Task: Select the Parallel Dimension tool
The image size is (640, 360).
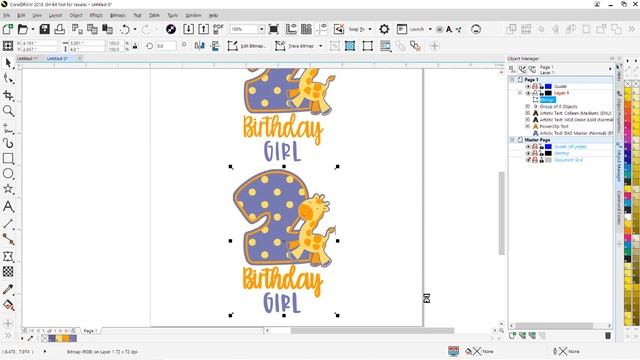Action: pos(8,223)
